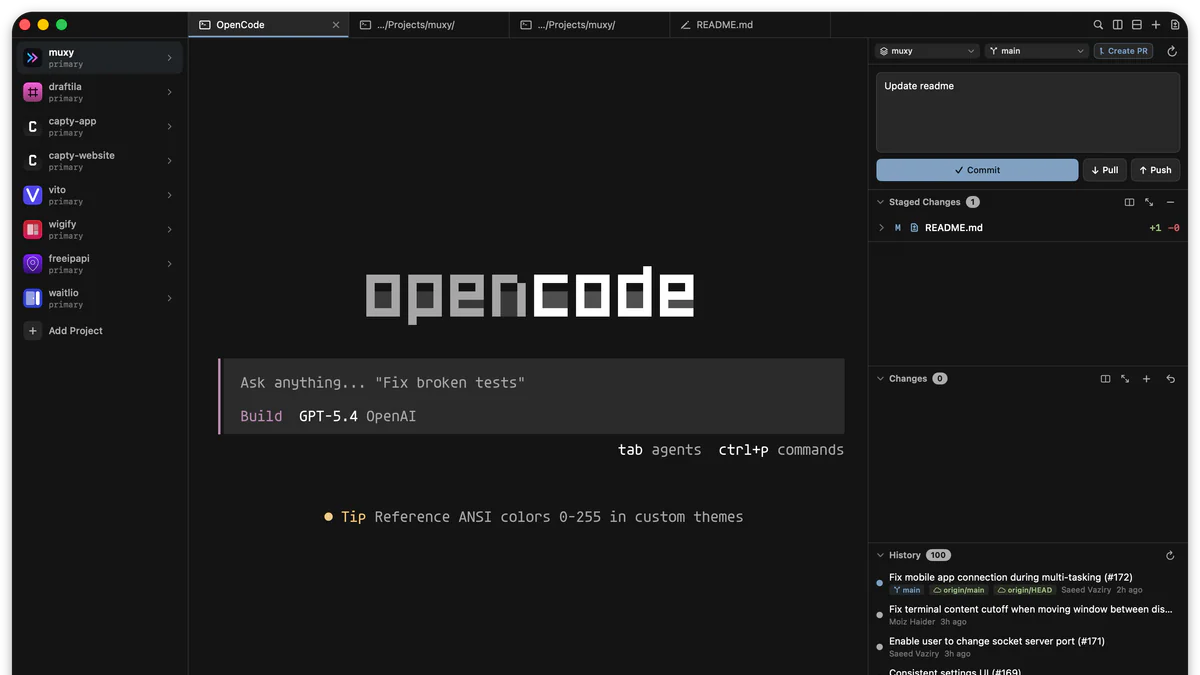
Task: Click the Update readme commit message field
Action: click(1027, 110)
